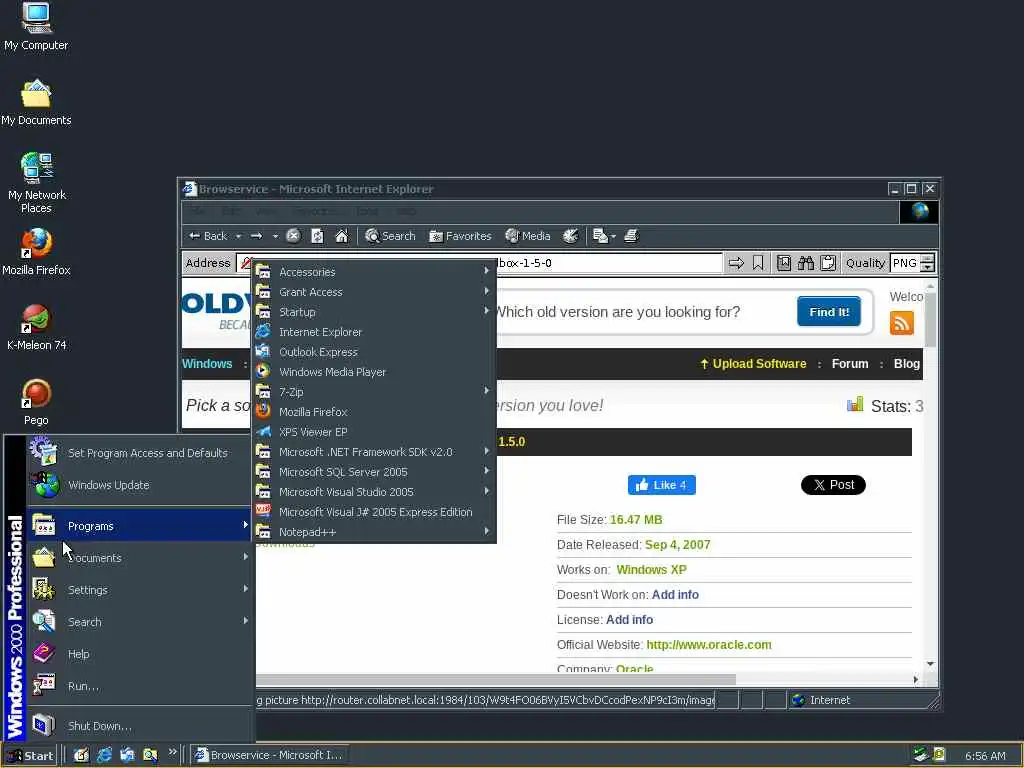Expand Startup submenu
The height and width of the screenshot is (768, 1024).
[374, 312]
